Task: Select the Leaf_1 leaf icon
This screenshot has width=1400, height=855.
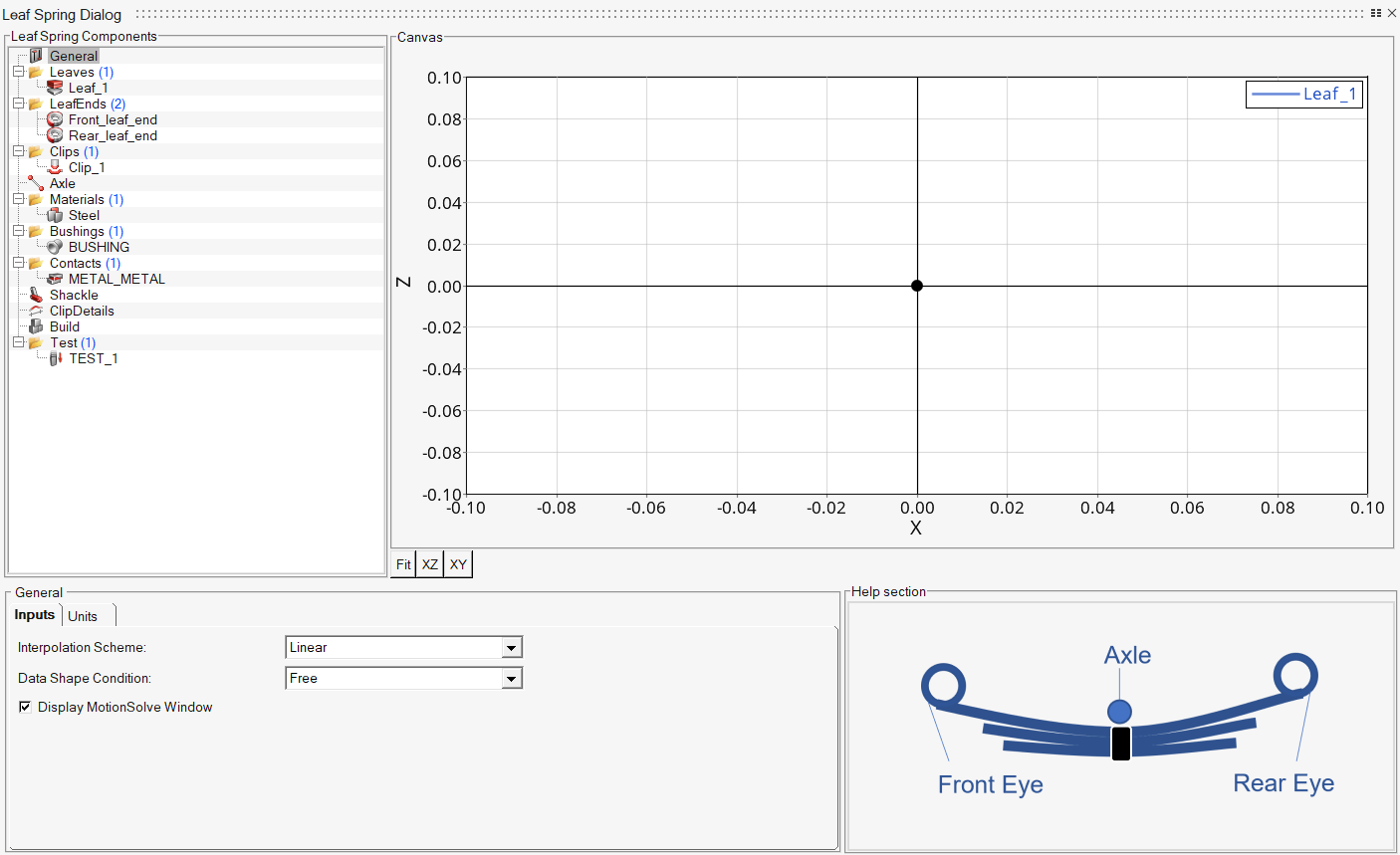Action: 55,88
